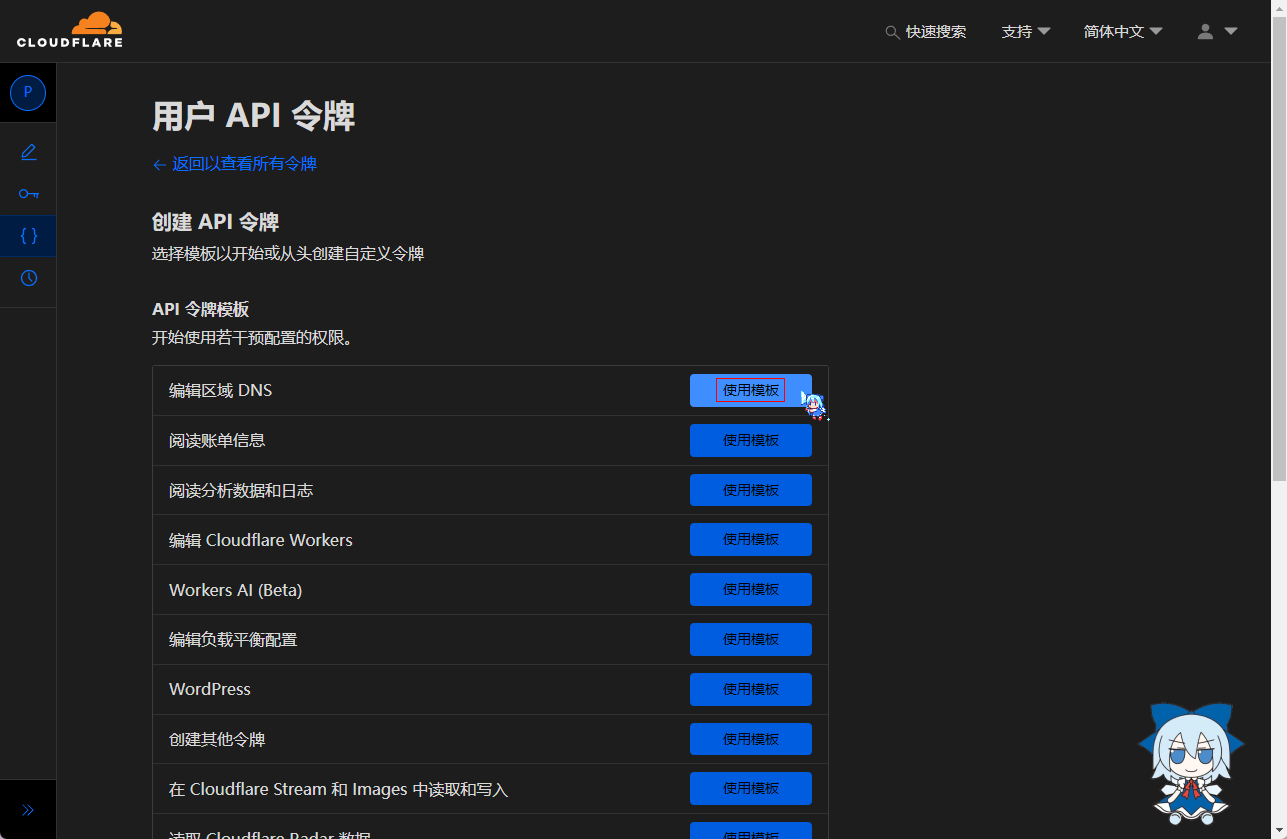The width and height of the screenshot is (1287, 839).
Task: Use template for 阅读分析数据和日志
Action: [x=750, y=490]
